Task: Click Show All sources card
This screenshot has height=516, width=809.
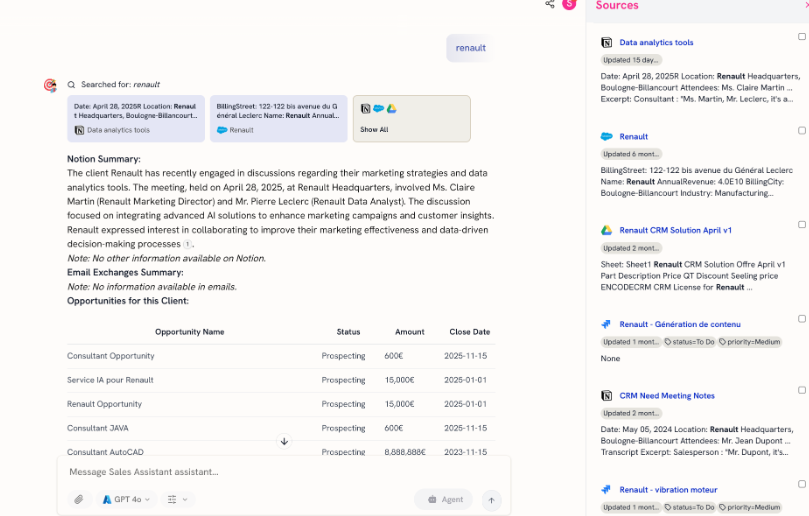Action: (411, 118)
